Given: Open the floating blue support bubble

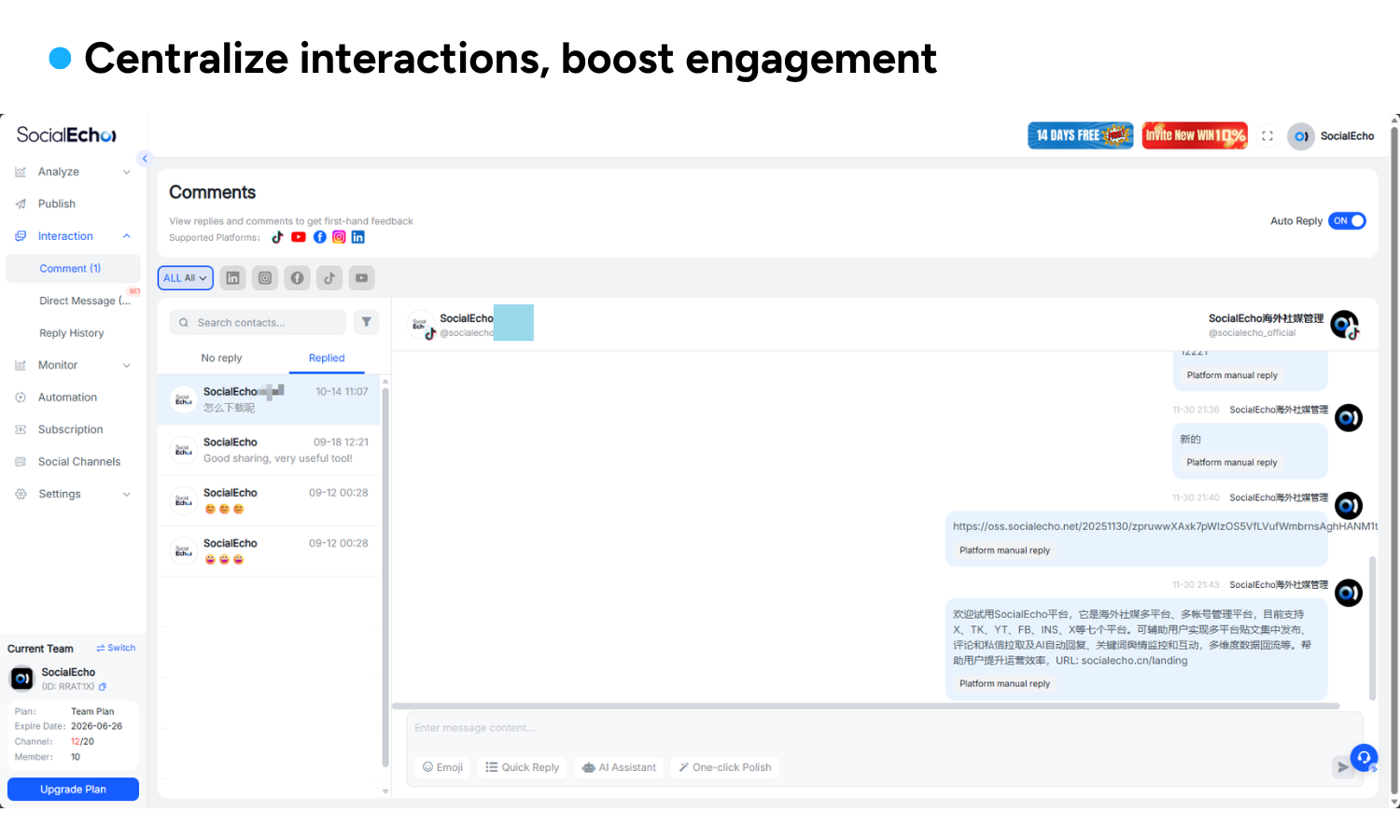Looking at the screenshot, I should pos(1364,758).
